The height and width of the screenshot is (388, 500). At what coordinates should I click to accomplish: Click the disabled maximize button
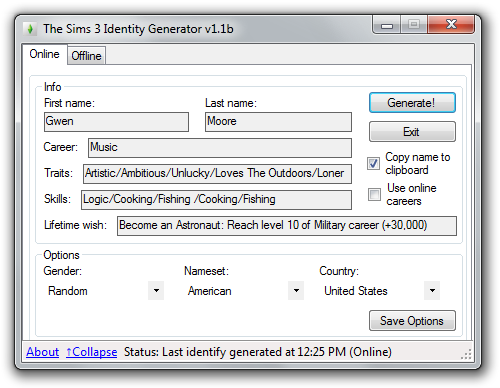[414, 25]
